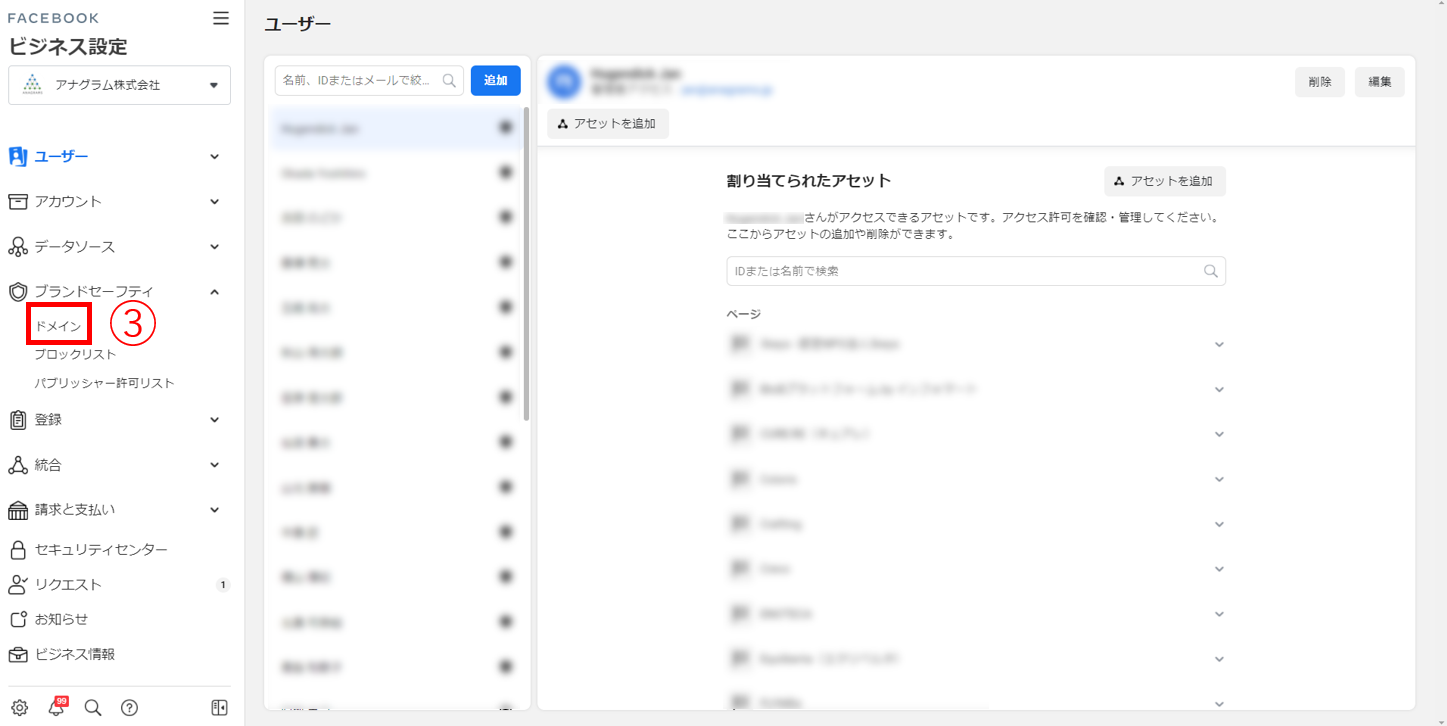Click the 削除 button

(x=1319, y=82)
